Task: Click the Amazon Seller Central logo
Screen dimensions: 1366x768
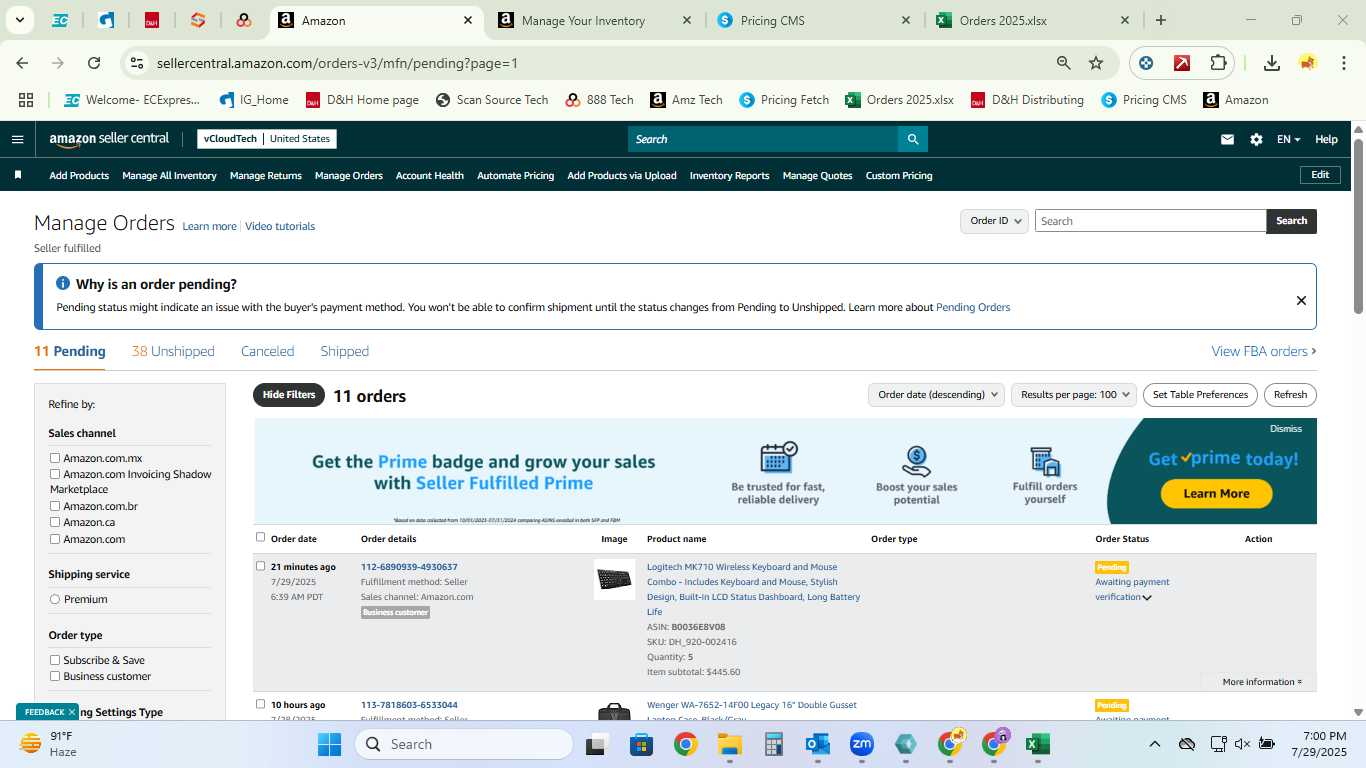Action: [109, 139]
